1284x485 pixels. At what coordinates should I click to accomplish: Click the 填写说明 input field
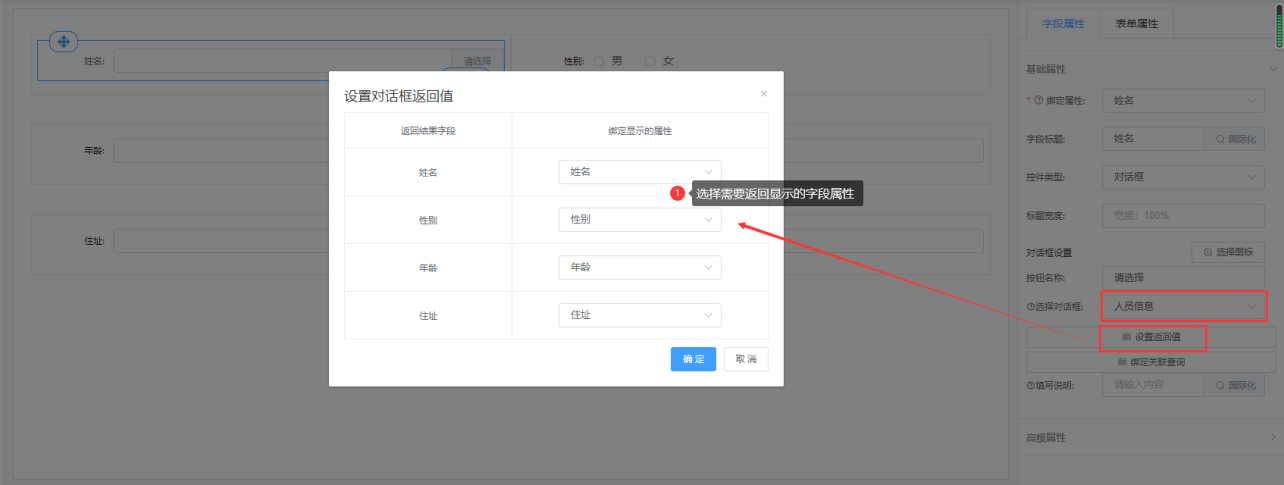[1152, 385]
